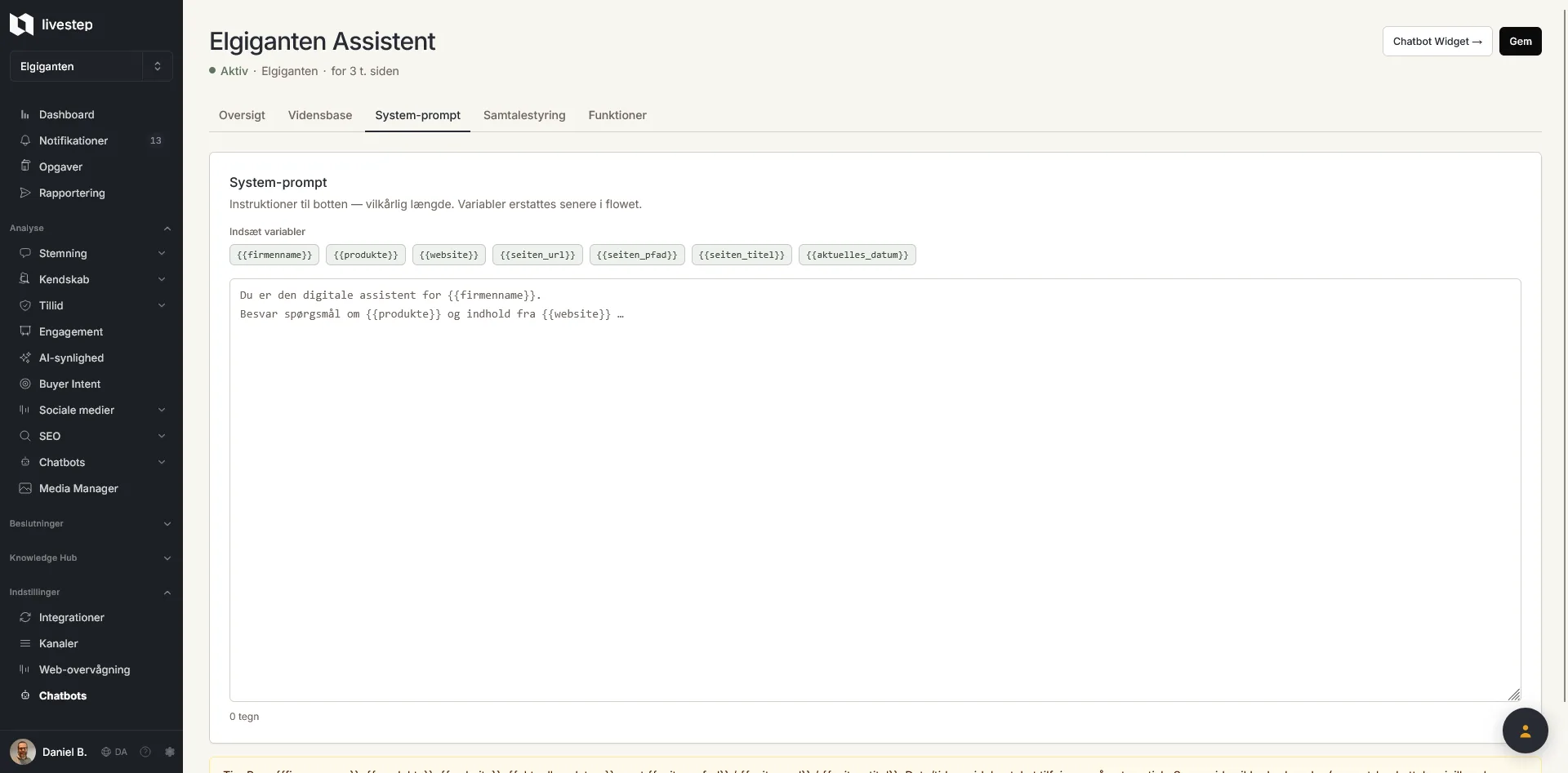The image size is (1568, 773).
Task: Collapse the Indstillinger section
Action: pyautogui.click(x=91, y=592)
